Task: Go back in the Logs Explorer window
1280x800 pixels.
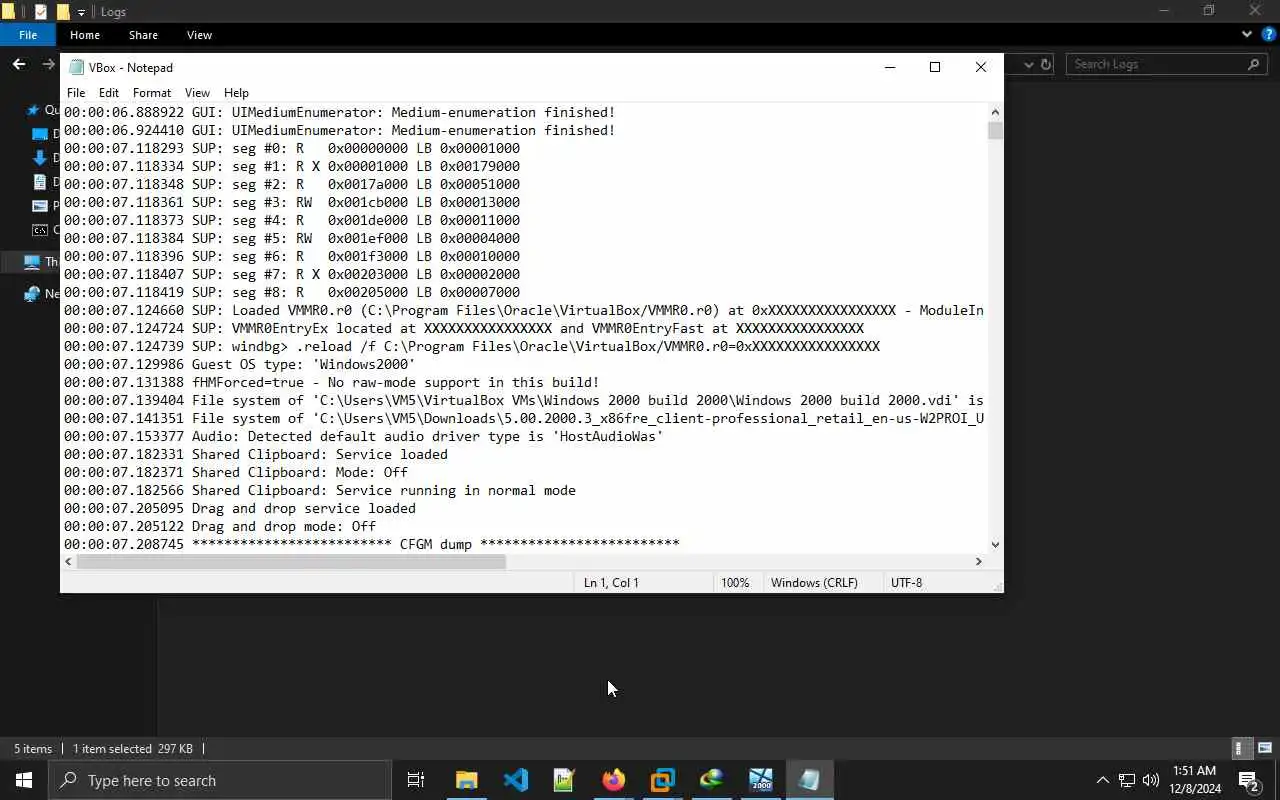Action: 19,64
